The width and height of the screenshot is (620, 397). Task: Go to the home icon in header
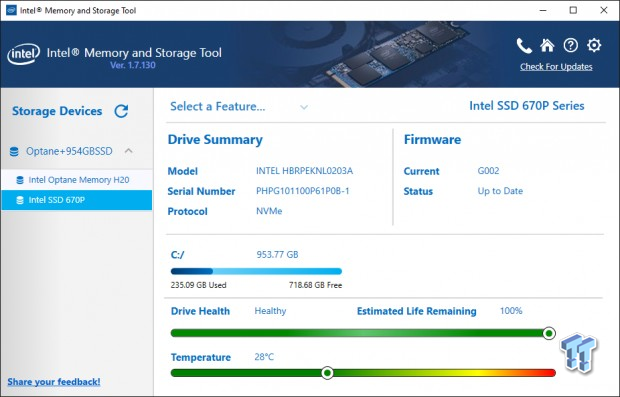547,45
